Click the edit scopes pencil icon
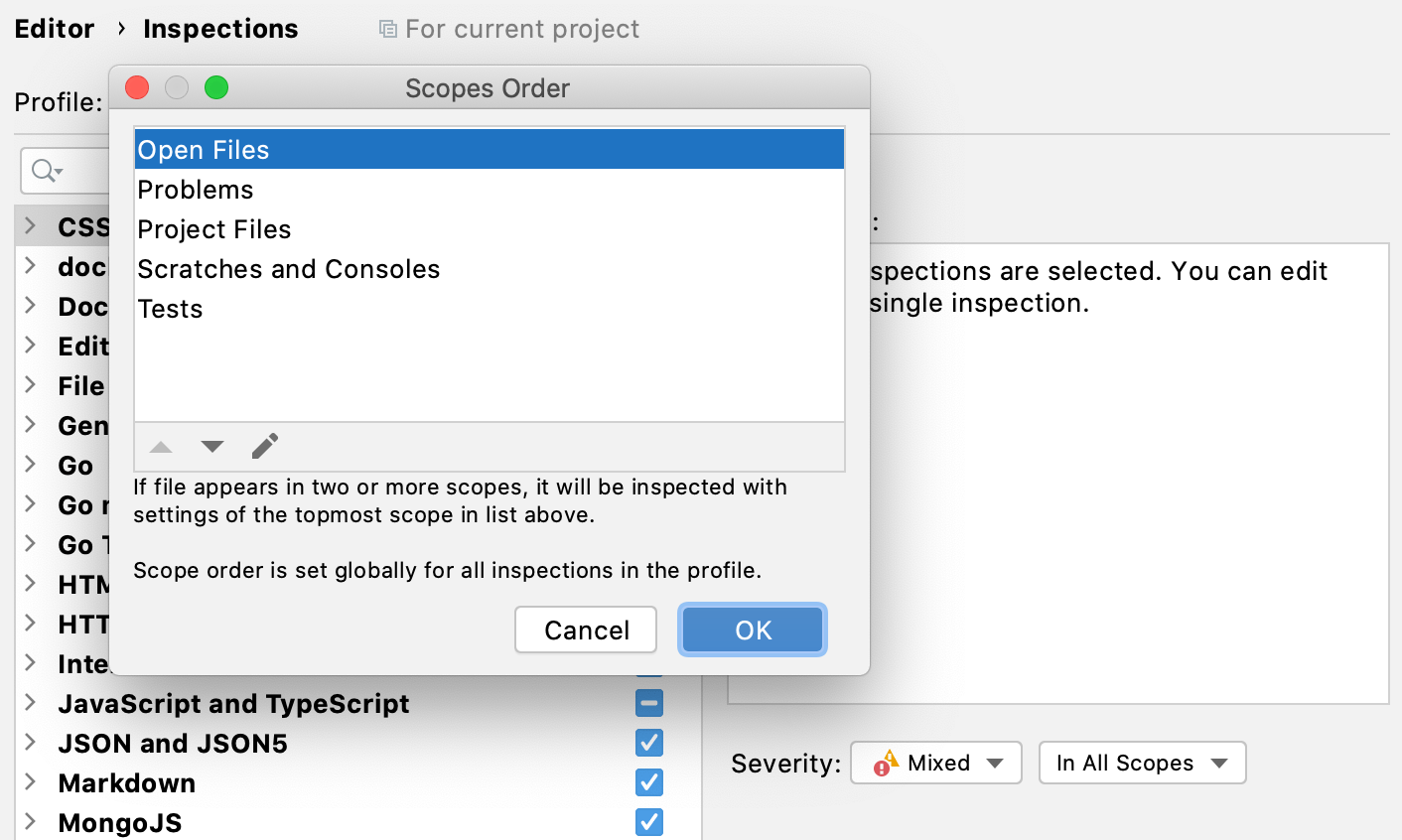The width and height of the screenshot is (1402, 840). pyautogui.click(x=264, y=447)
